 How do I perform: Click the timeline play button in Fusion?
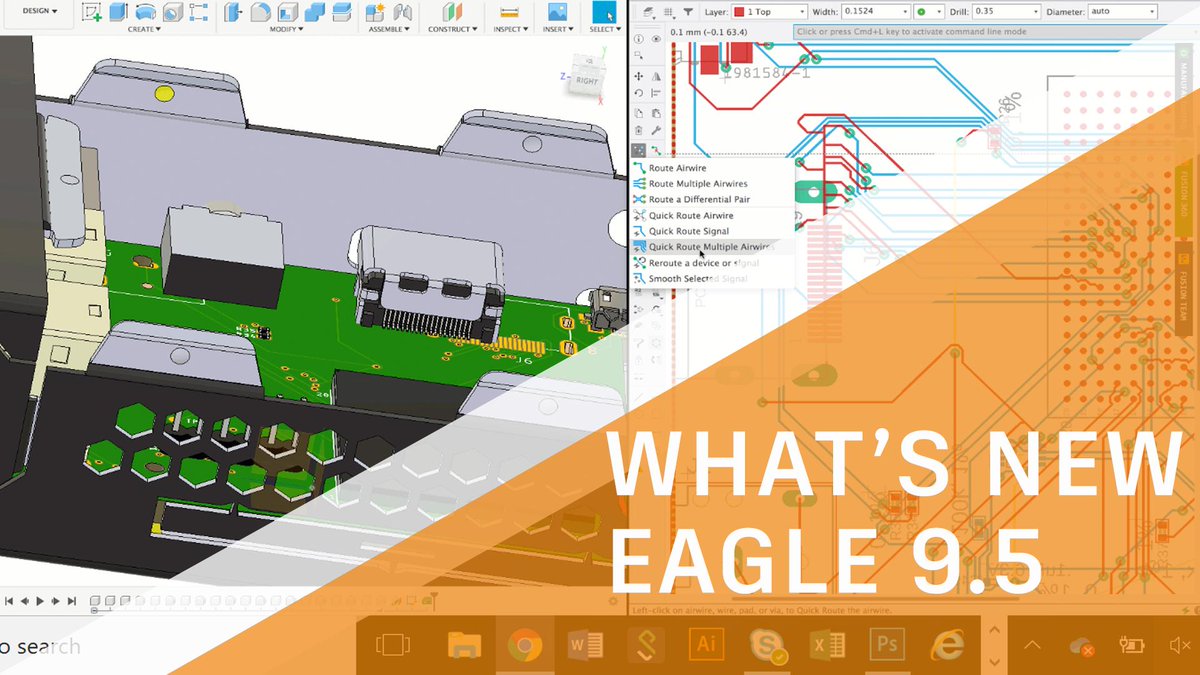(x=41, y=601)
